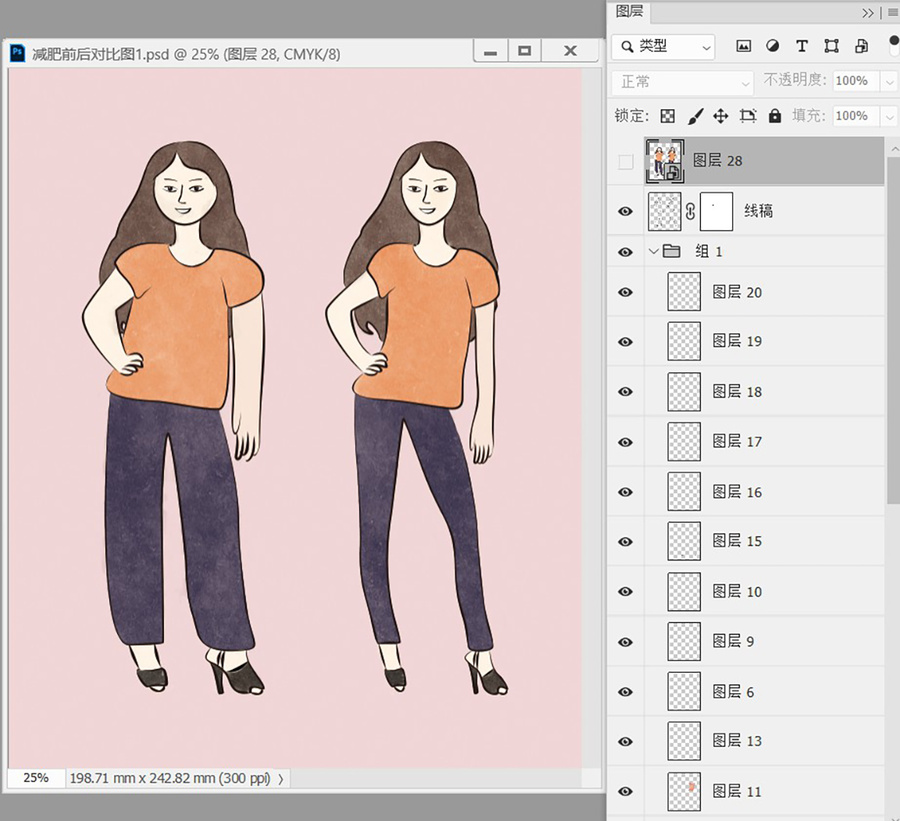The height and width of the screenshot is (821, 900).
Task: Select layer name 图层 18
Action: point(737,392)
